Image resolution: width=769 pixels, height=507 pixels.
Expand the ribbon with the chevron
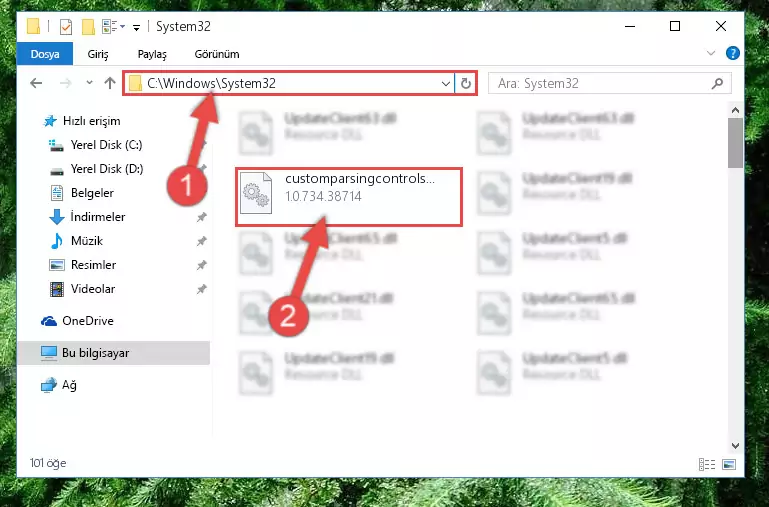pos(711,53)
